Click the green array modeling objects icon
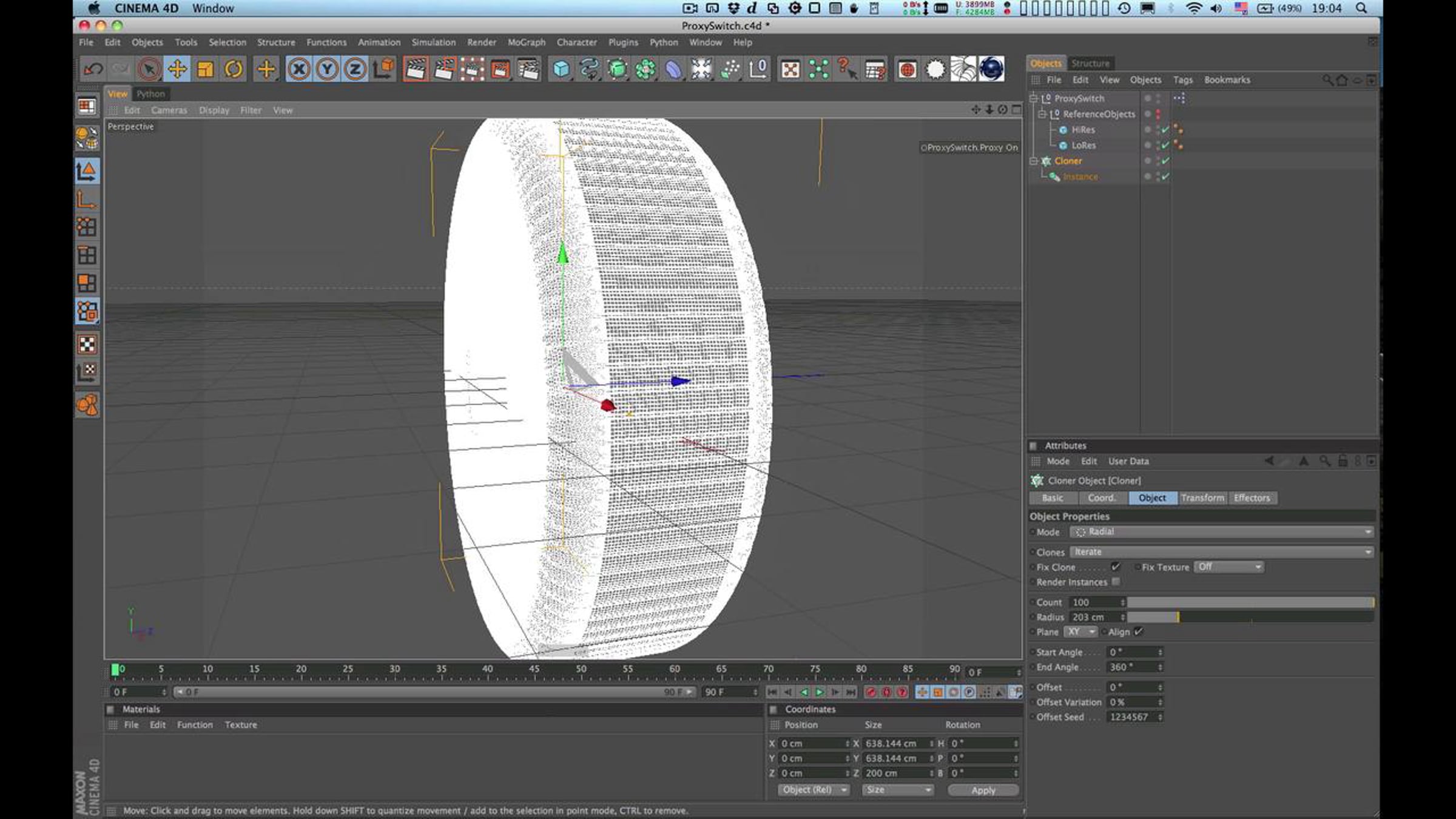 pyautogui.click(x=645, y=69)
